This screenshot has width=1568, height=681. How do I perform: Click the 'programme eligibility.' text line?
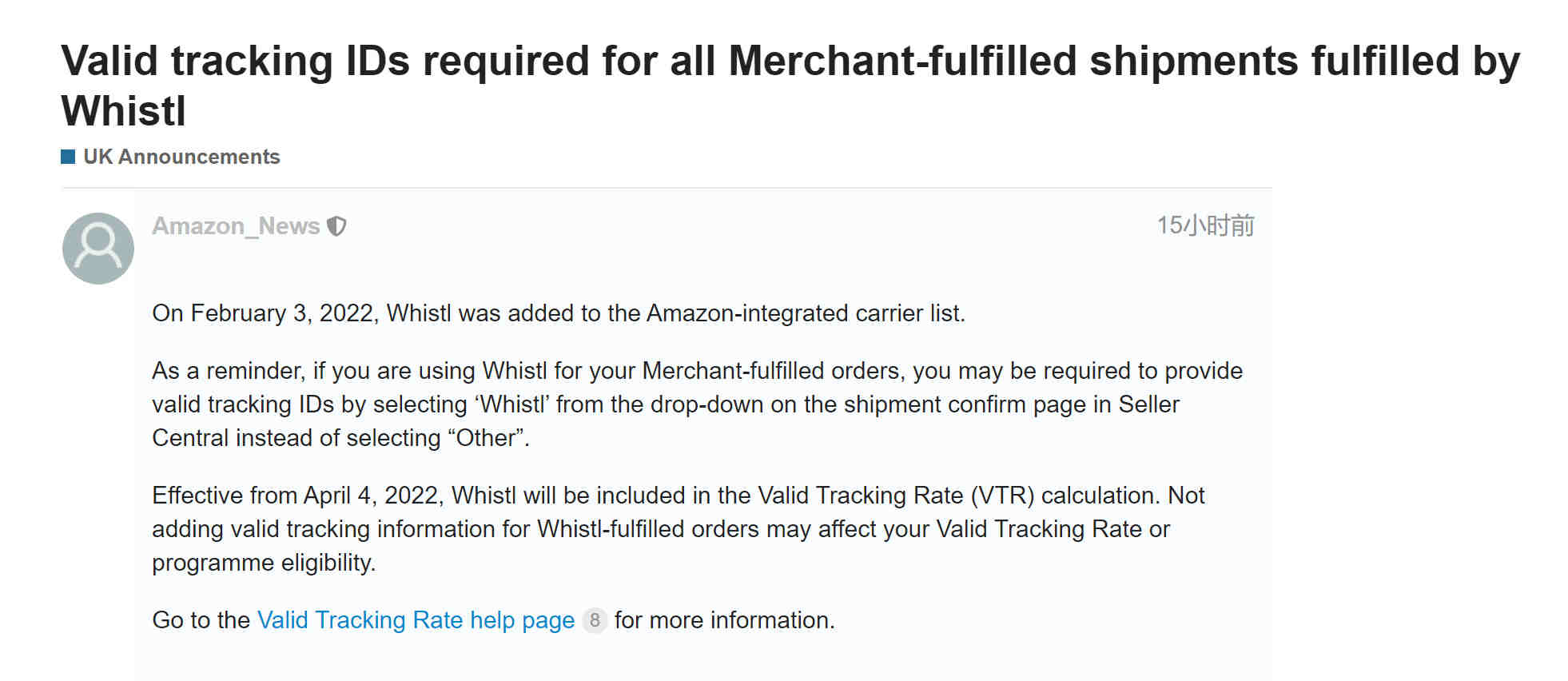[264, 563]
